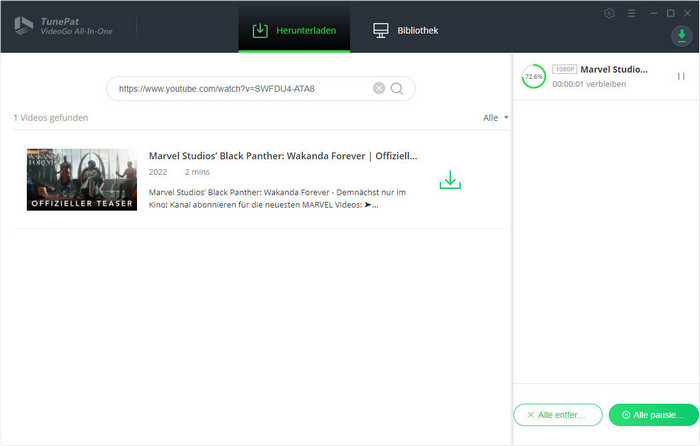Clear the URL search field
700x446 pixels.
pos(379,88)
